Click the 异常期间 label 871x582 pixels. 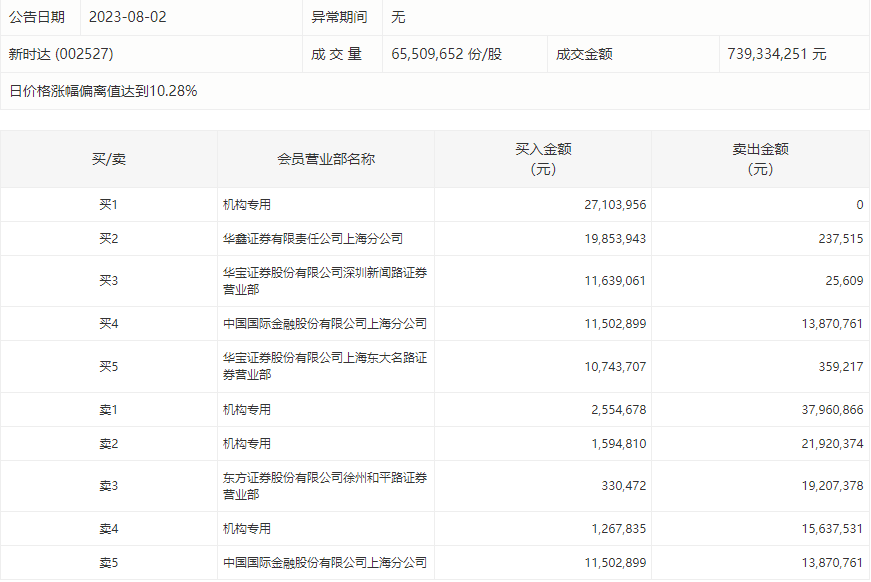[339, 17]
